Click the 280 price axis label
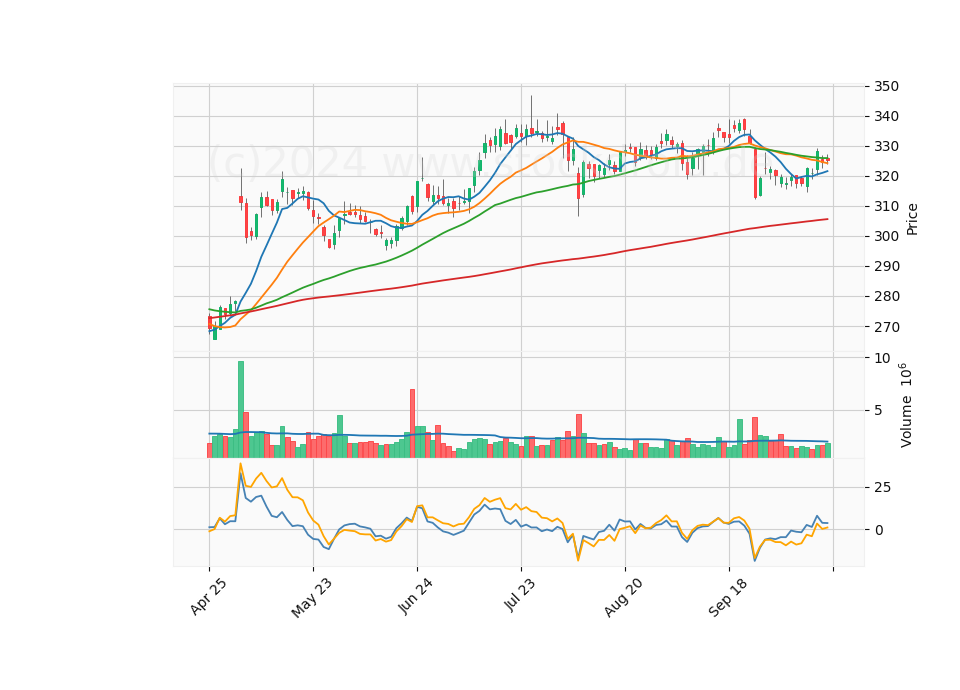 pyautogui.click(x=886, y=296)
